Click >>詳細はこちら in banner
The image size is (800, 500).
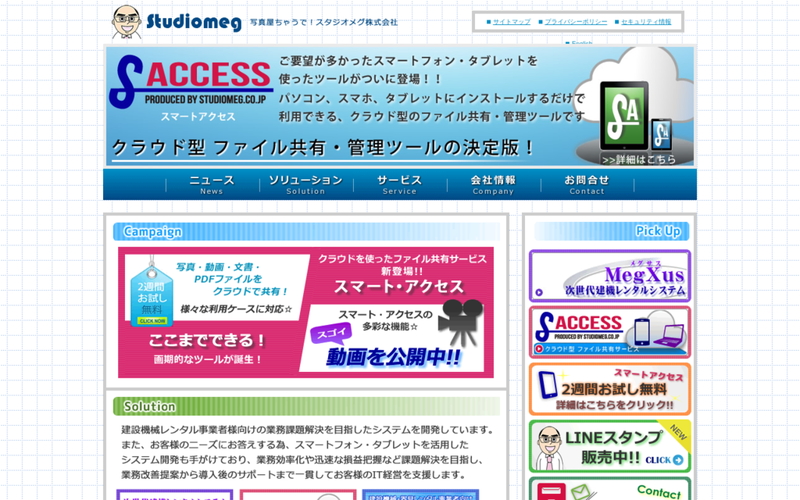pyautogui.click(x=639, y=159)
